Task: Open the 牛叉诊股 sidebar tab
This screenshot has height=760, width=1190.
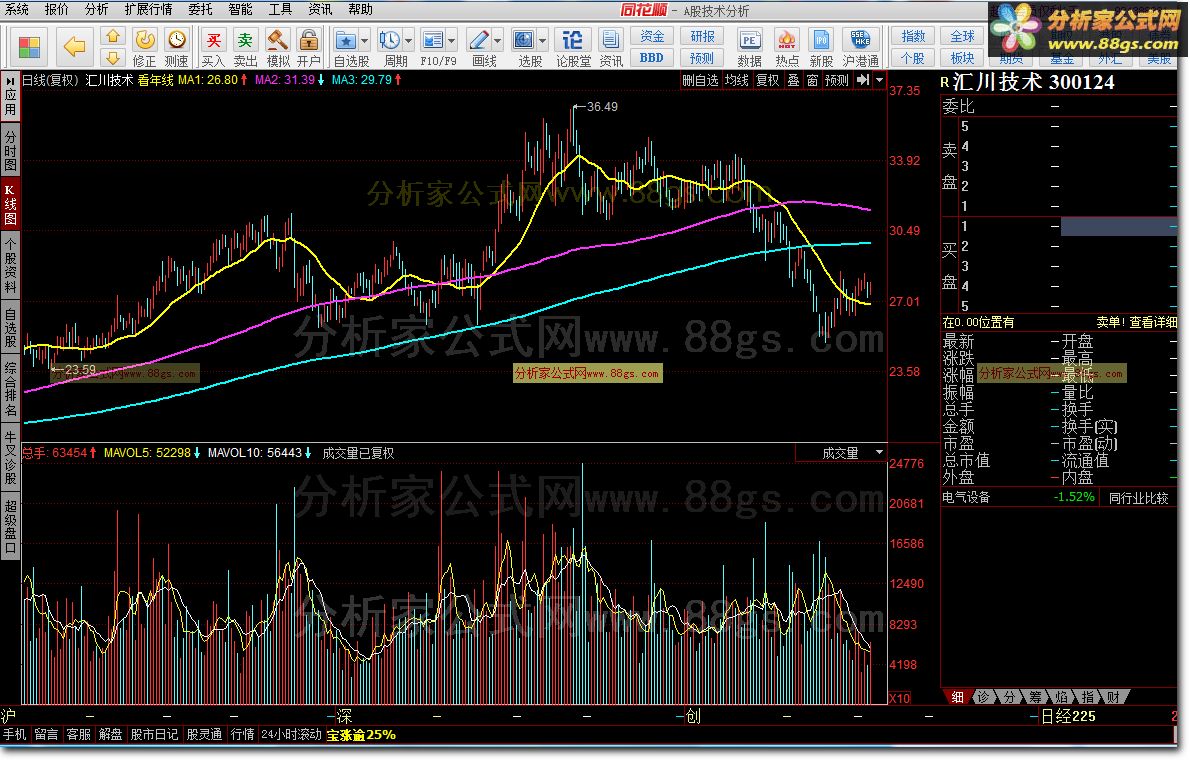Action: [11, 458]
